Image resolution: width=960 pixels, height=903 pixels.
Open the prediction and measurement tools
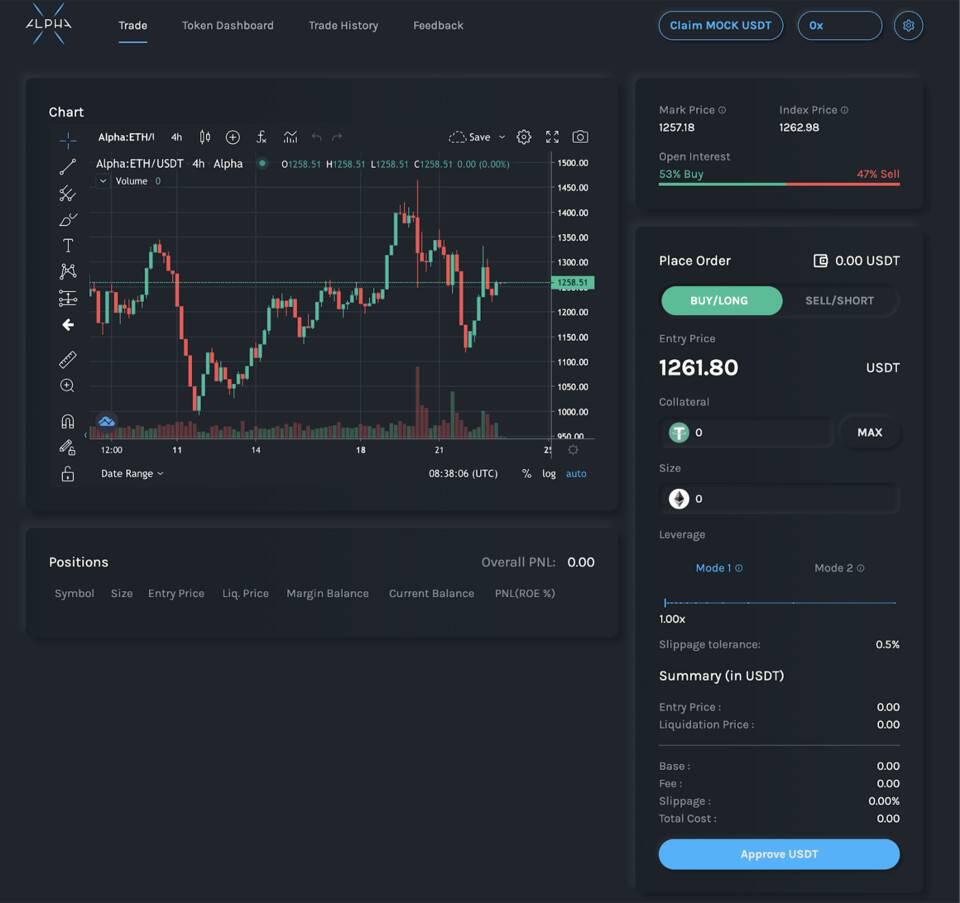point(68,298)
